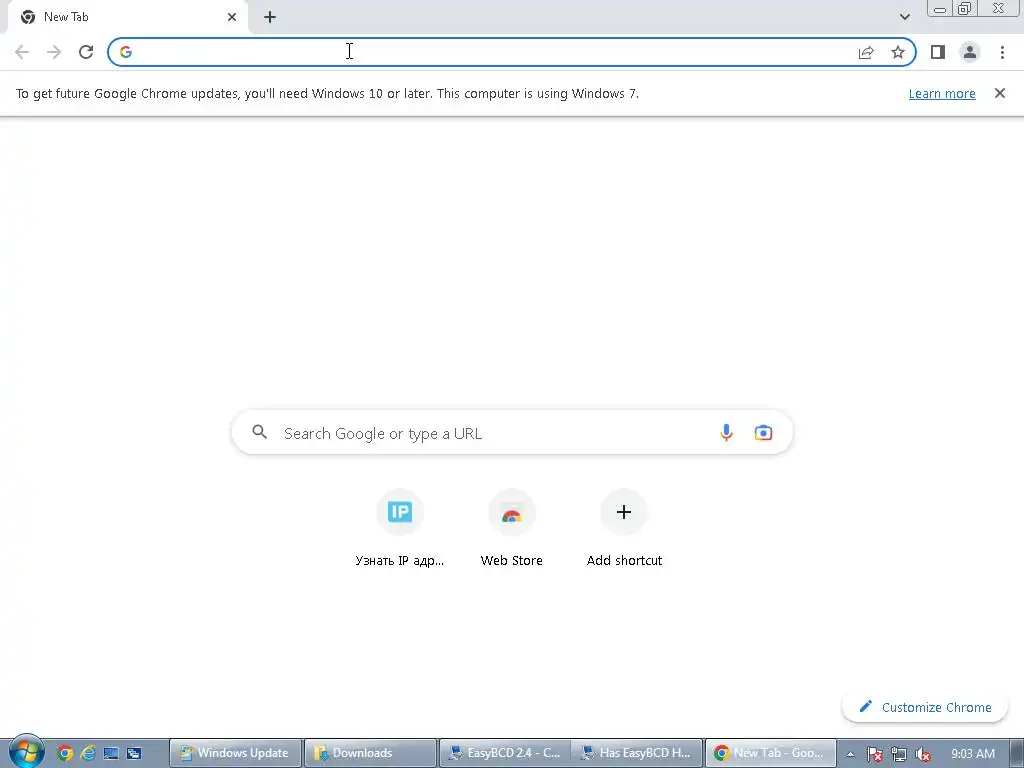Dismiss the Windows 7 update infobar
Viewport: 1024px width, 768px height.
(x=999, y=93)
